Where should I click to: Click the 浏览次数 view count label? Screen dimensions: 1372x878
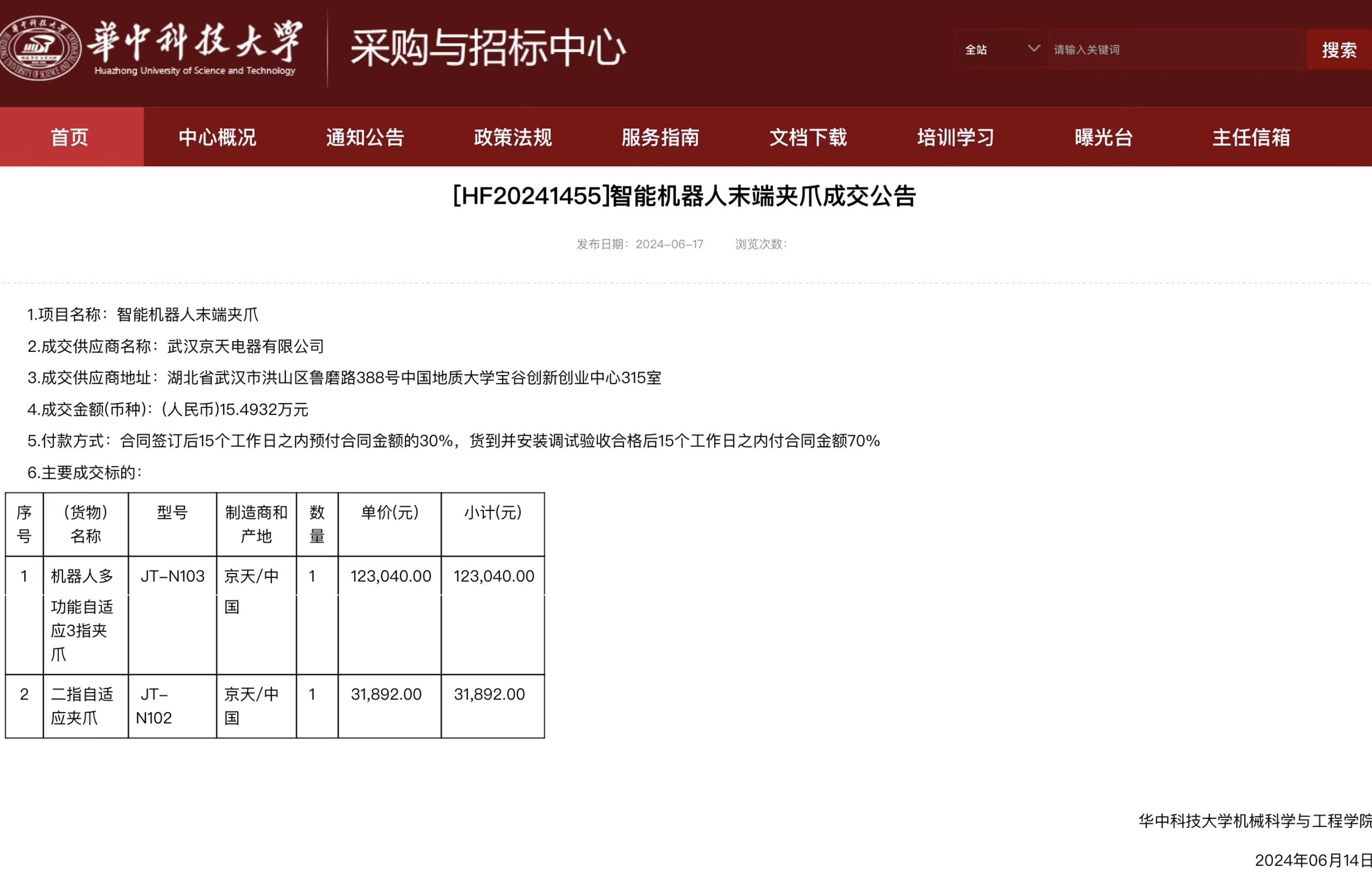pyautogui.click(x=761, y=244)
